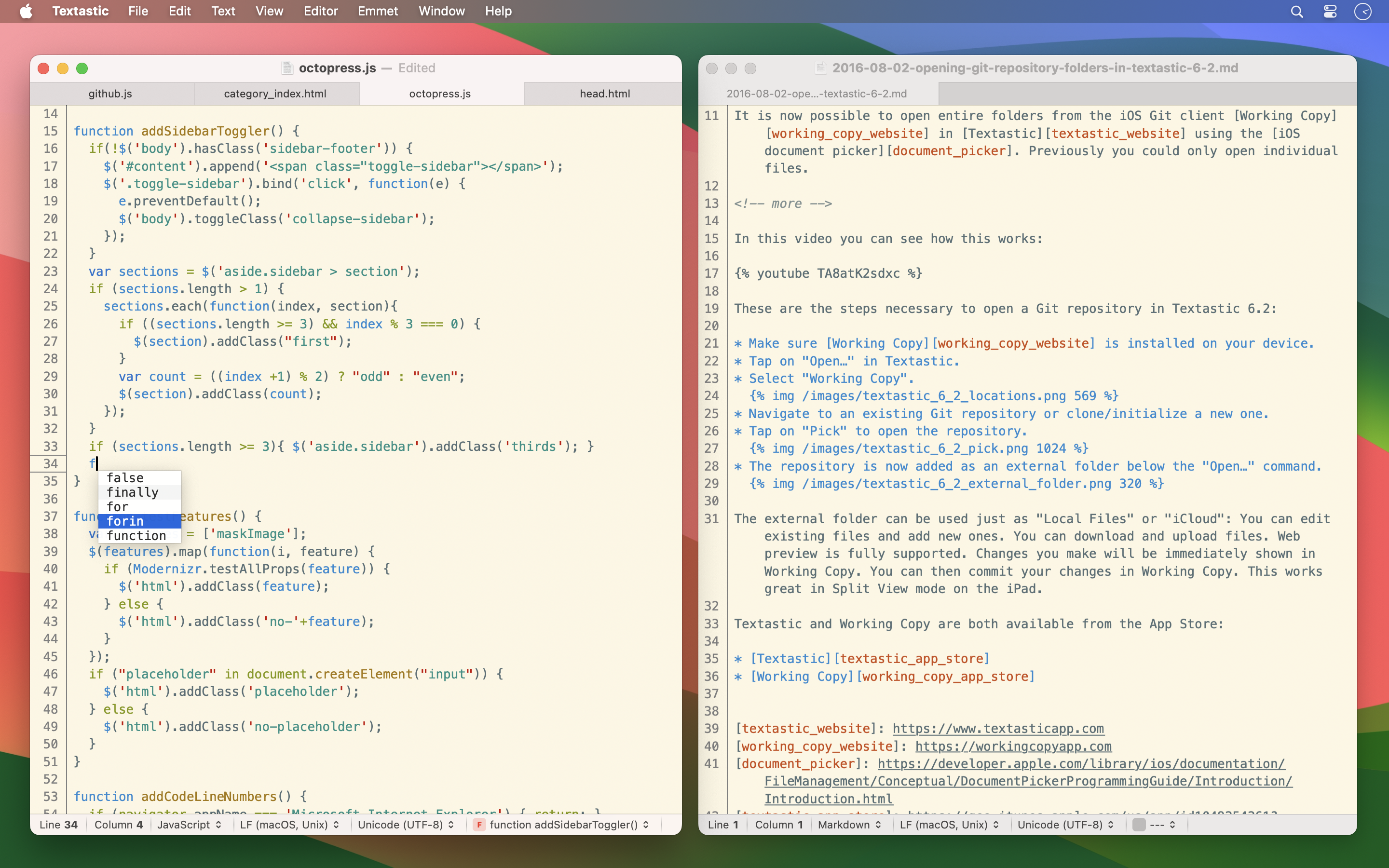Open Control Center in menu bar
Screen dimensions: 1389x868
tap(1330, 12)
